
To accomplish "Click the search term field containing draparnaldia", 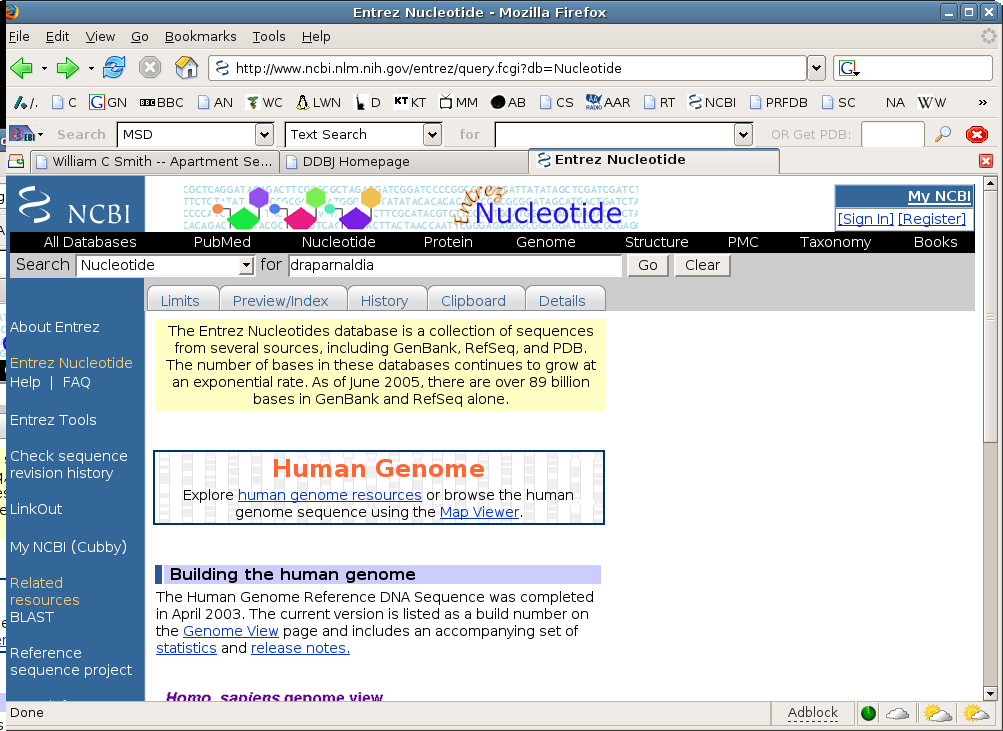I will 455,265.
